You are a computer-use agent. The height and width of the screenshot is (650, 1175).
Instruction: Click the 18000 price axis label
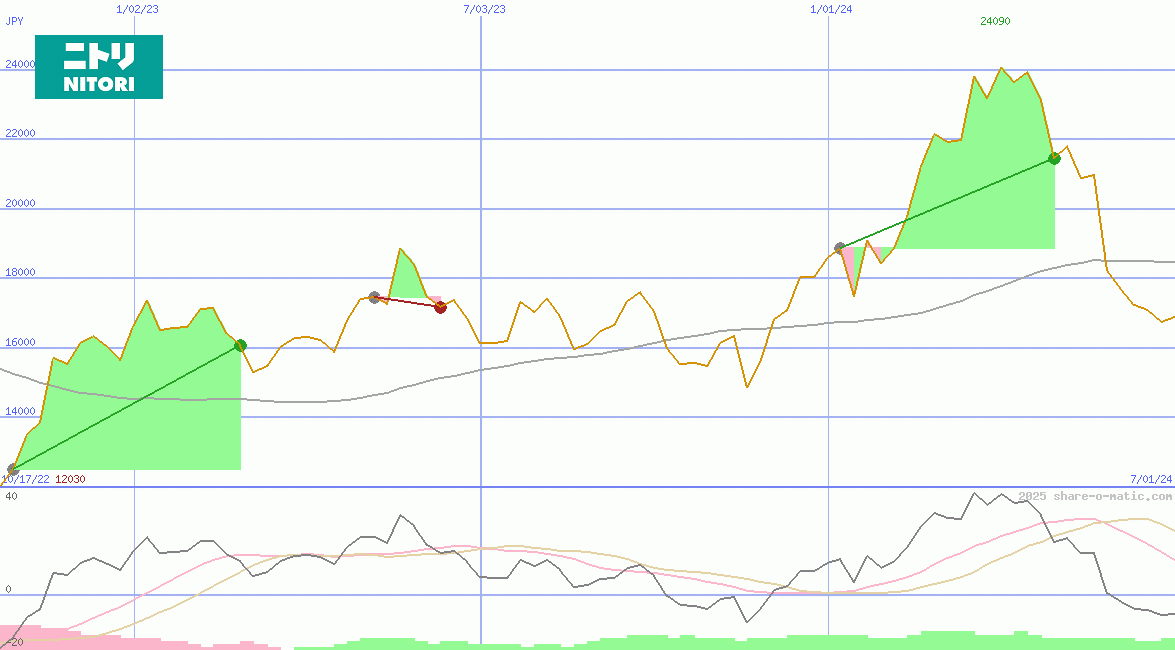pos(20,272)
